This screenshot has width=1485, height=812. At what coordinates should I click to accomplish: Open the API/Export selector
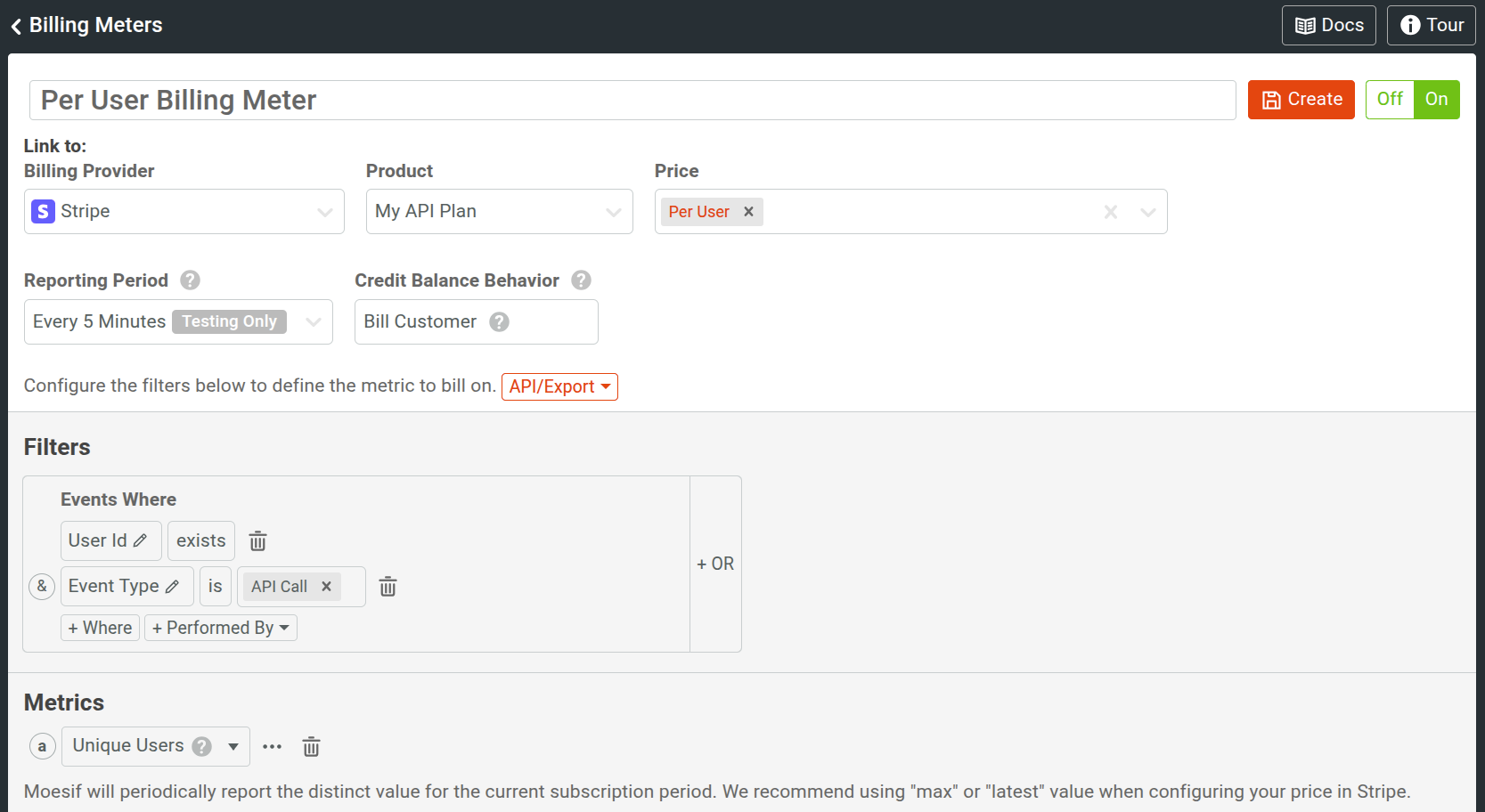559,386
